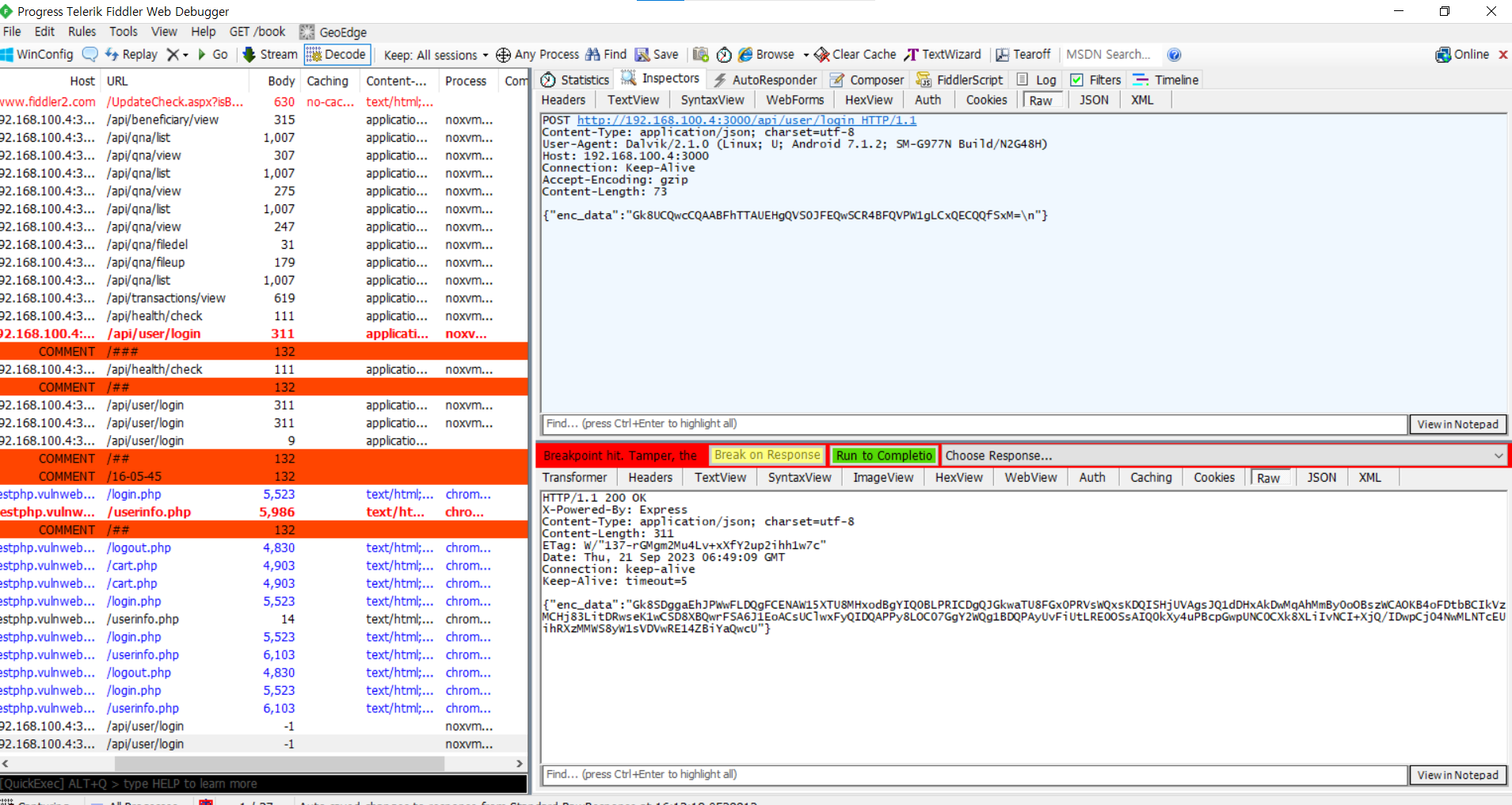Click the Log document icon
This screenshot has height=805, width=1512.
click(x=1023, y=80)
